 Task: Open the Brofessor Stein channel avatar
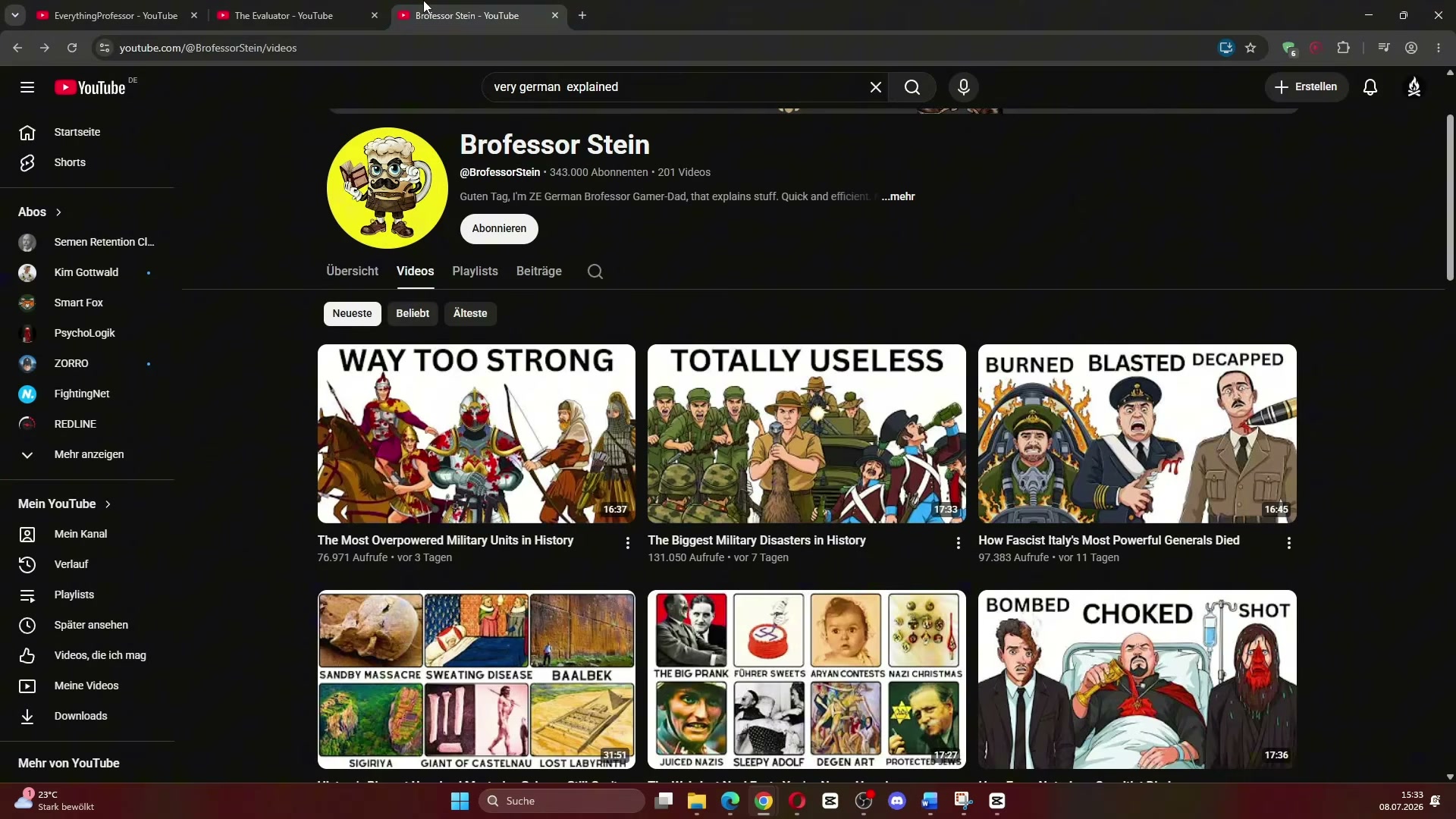pos(388,188)
